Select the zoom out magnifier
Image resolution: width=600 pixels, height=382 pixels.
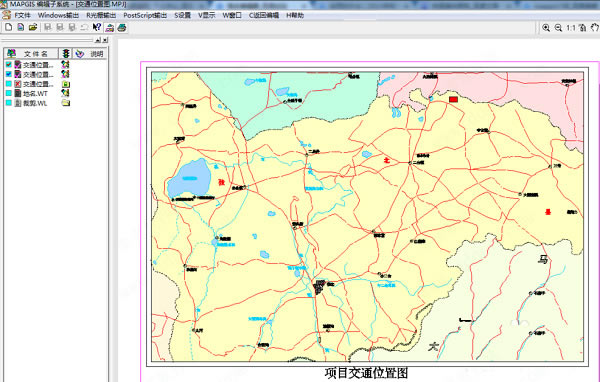[x=558, y=28]
